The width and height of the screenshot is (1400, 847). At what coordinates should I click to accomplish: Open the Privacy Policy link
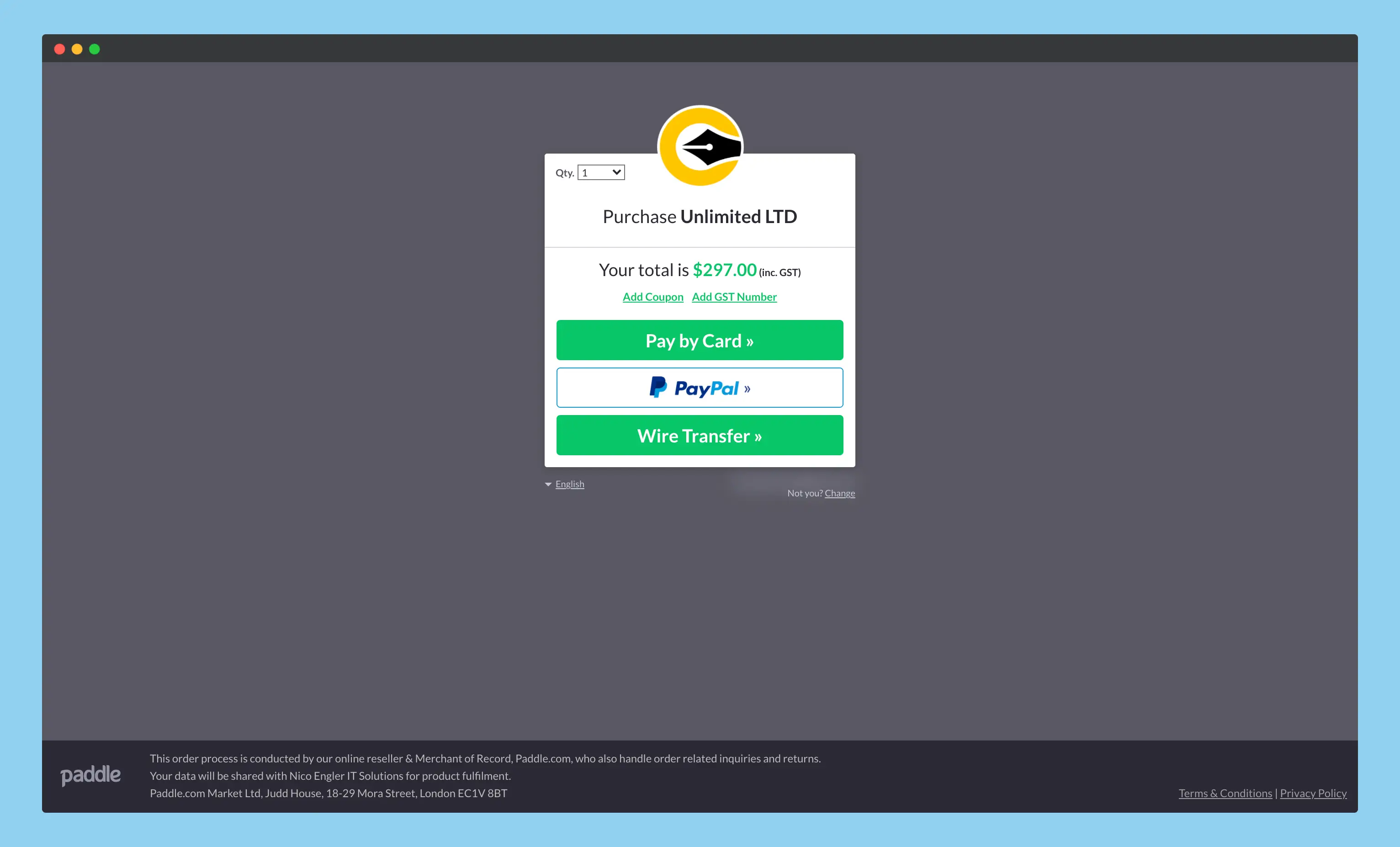1313,793
